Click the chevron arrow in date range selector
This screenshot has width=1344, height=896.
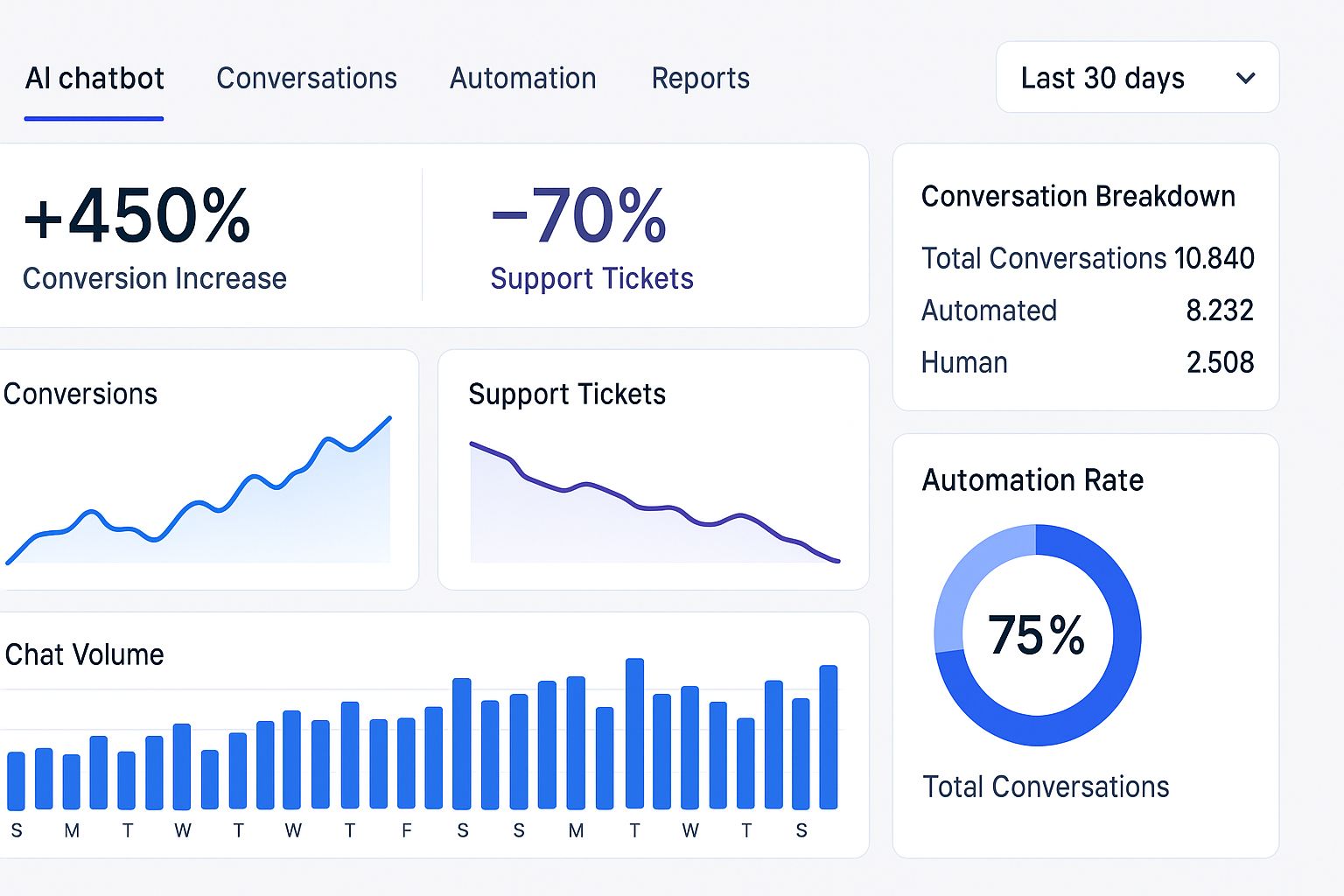pyautogui.click(x=1245, y=78)
